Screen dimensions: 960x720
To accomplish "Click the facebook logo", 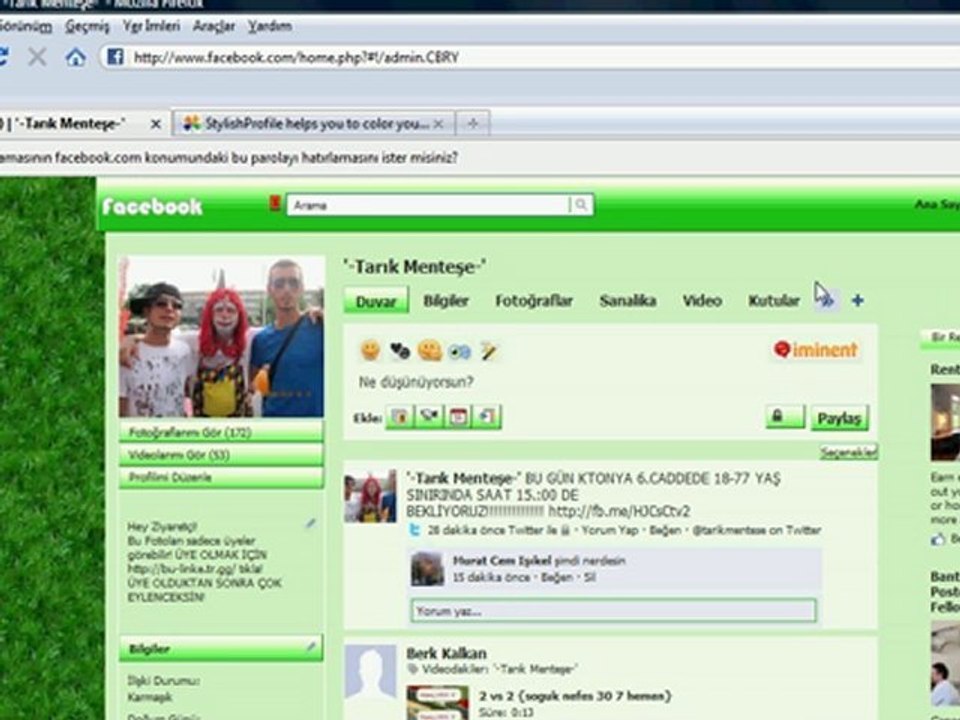I will coord(152,206).
